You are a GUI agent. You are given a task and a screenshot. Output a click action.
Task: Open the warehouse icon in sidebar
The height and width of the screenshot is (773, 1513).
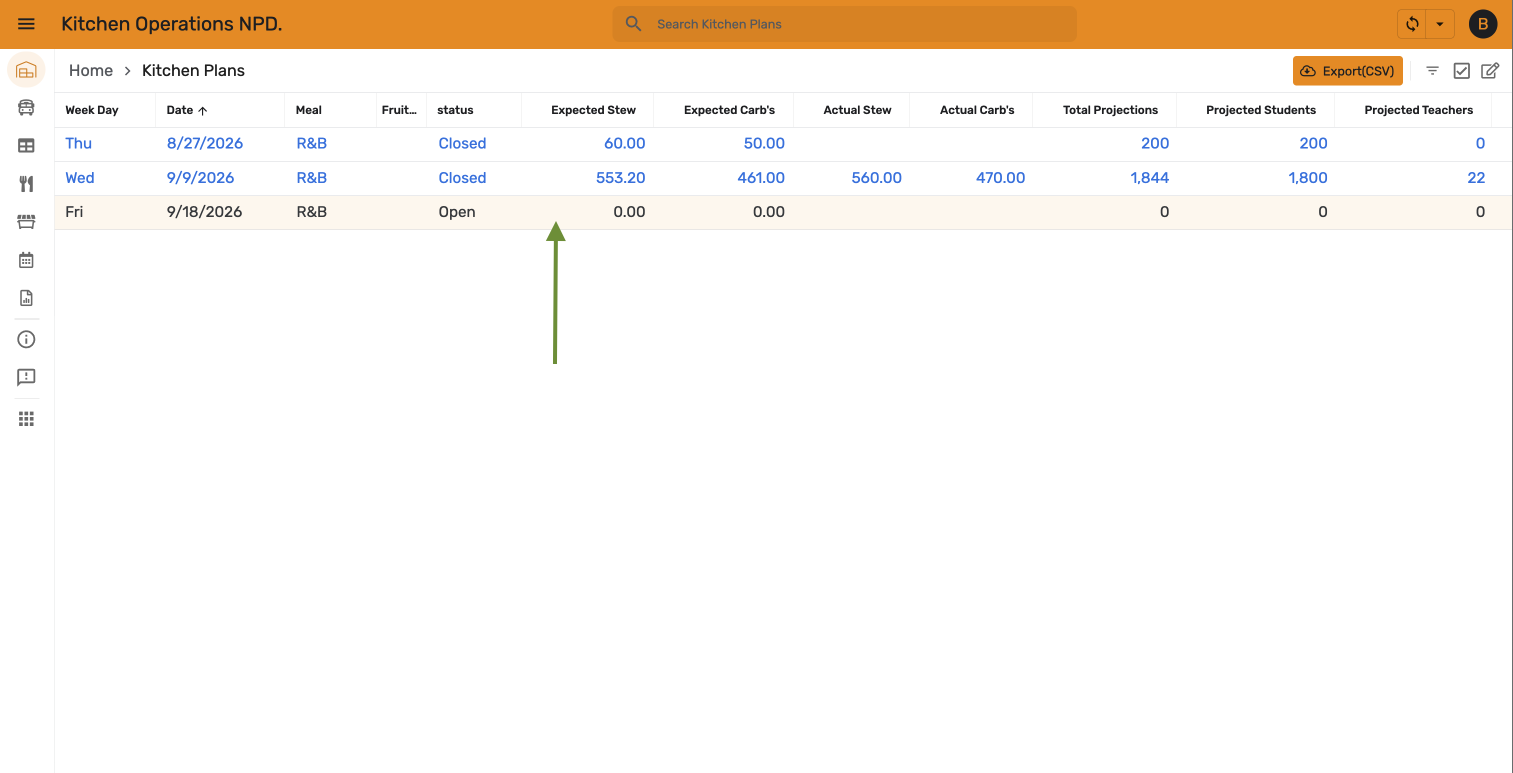26,70
